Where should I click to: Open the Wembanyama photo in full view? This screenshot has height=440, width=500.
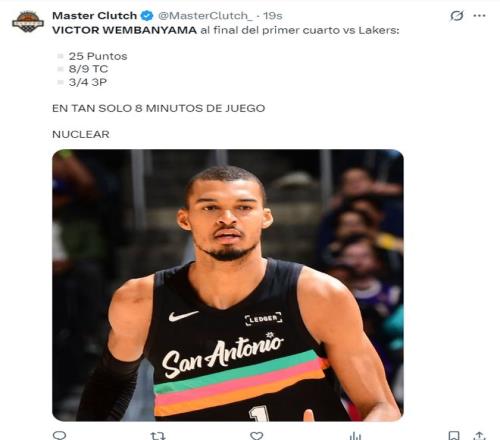point(228,285)
